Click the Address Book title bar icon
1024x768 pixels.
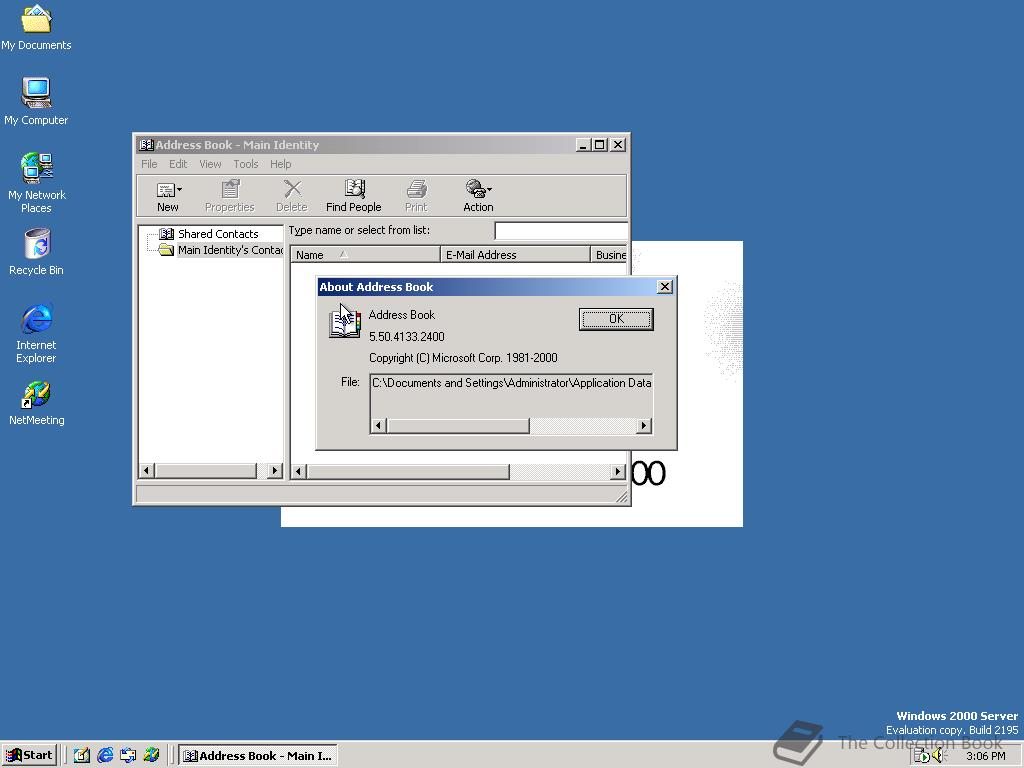pyautogui.click(x=146, y=145)
